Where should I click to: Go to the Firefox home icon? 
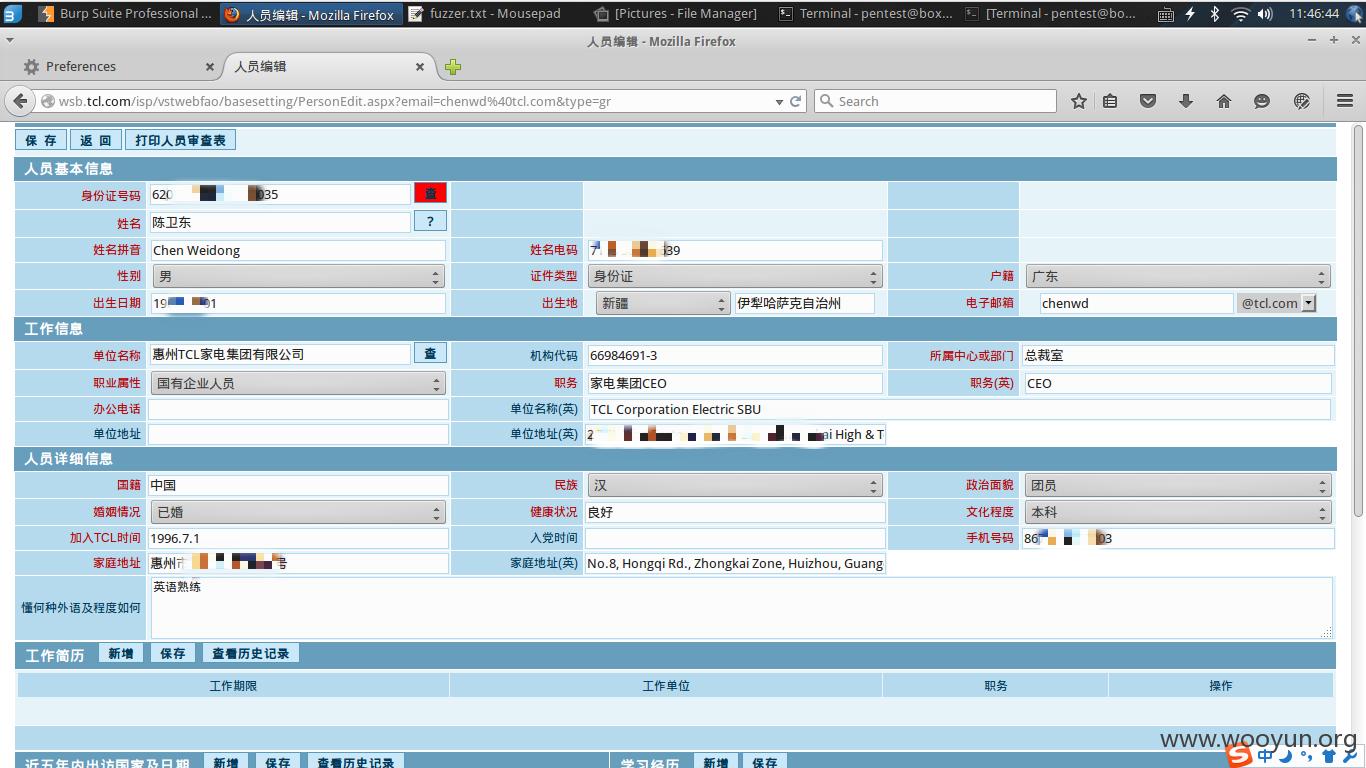click(x=1224, y=101)
